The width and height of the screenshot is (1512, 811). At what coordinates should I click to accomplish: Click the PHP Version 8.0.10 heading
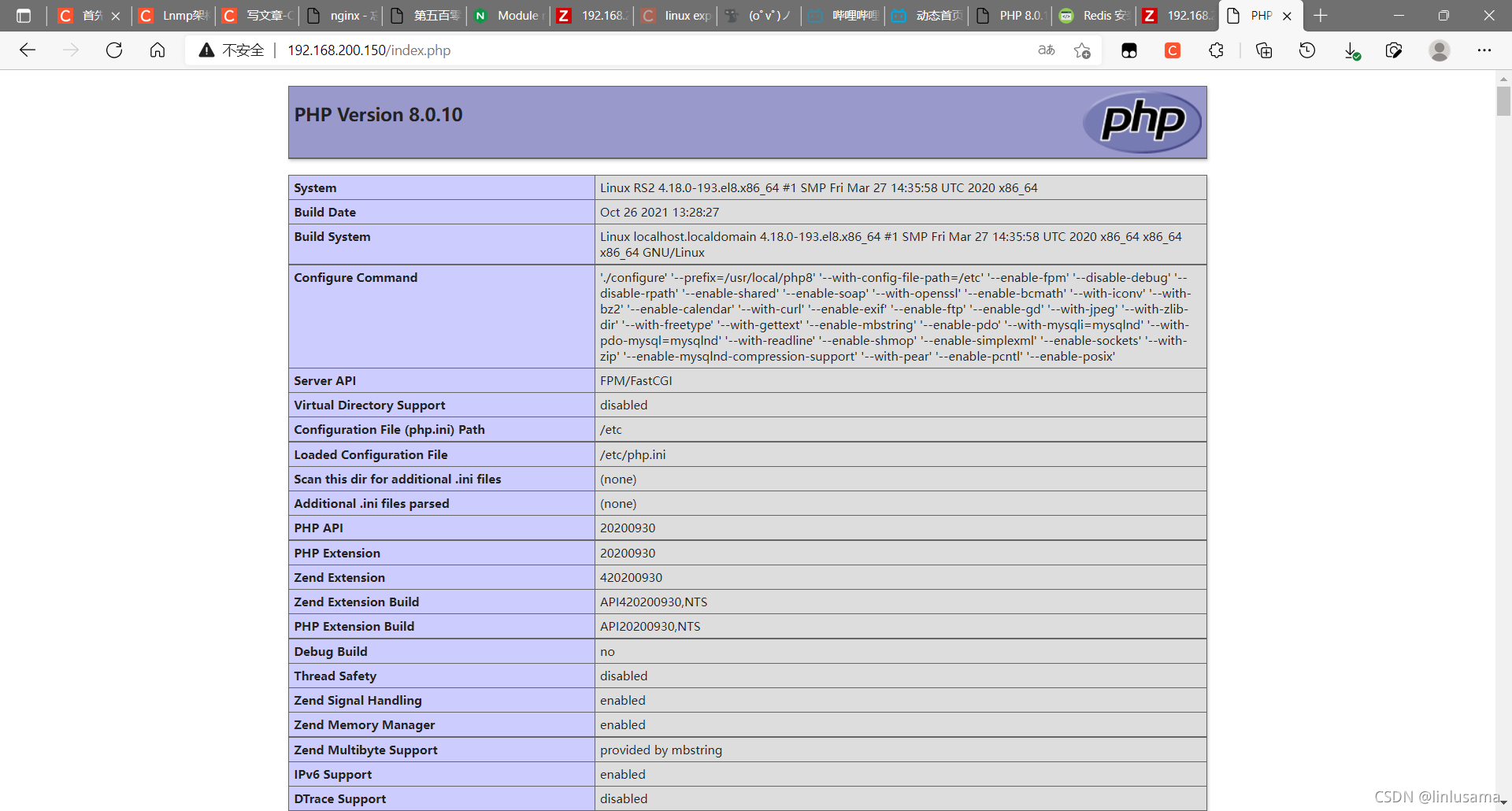click(x=378, y=115)
